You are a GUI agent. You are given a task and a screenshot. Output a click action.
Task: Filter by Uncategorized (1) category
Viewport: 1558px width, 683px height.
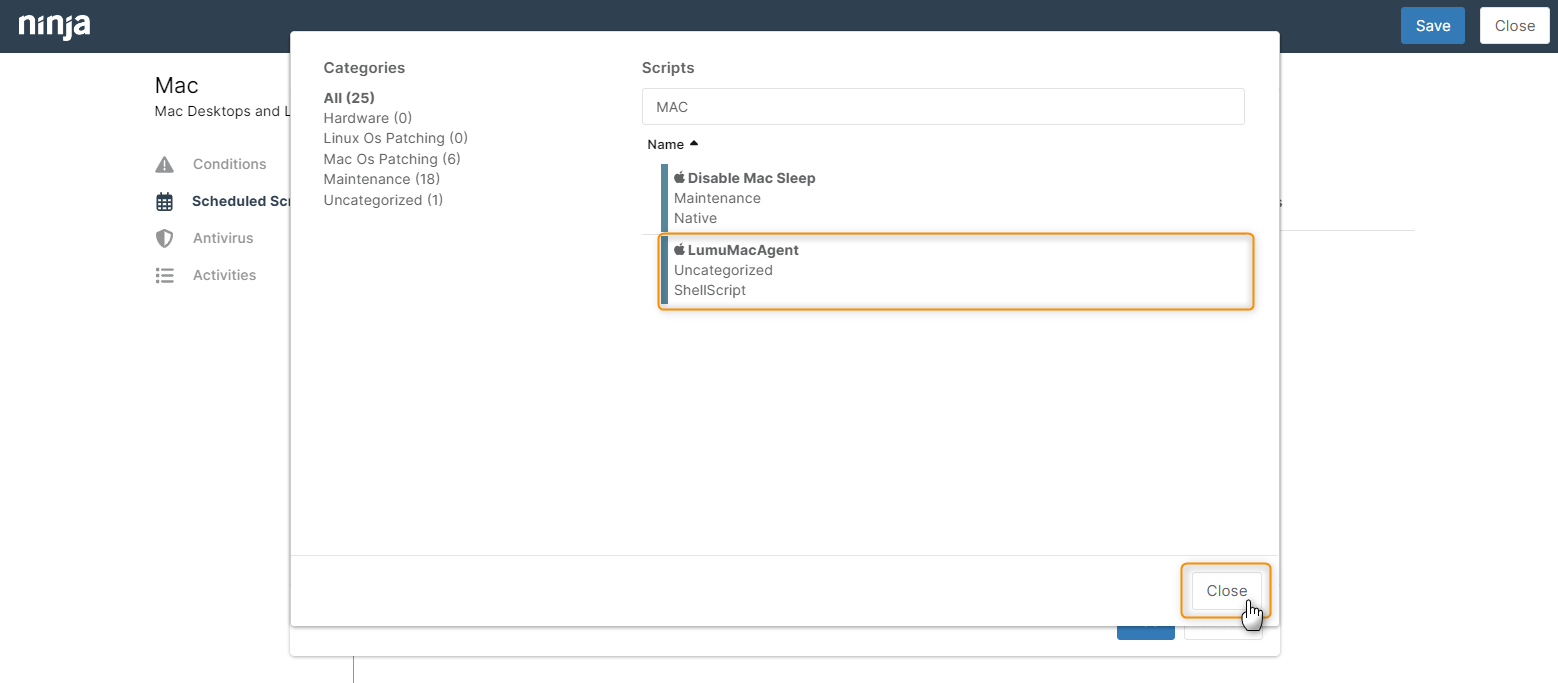point(383,200)
